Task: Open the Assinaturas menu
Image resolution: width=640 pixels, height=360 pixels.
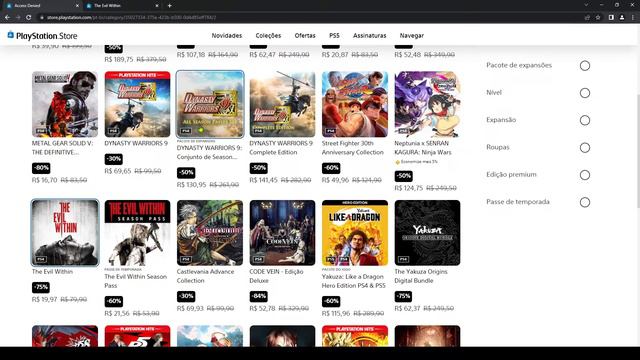Action: pyautogui.click(x=369, y=36)
